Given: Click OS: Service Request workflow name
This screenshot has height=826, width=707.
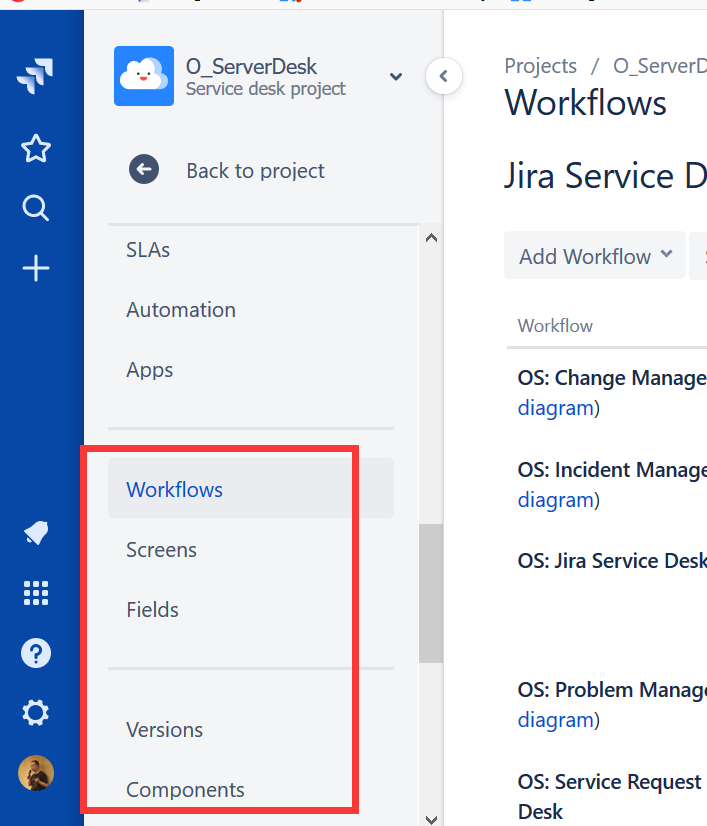Looking at the screenshot, I should [612, 796].
